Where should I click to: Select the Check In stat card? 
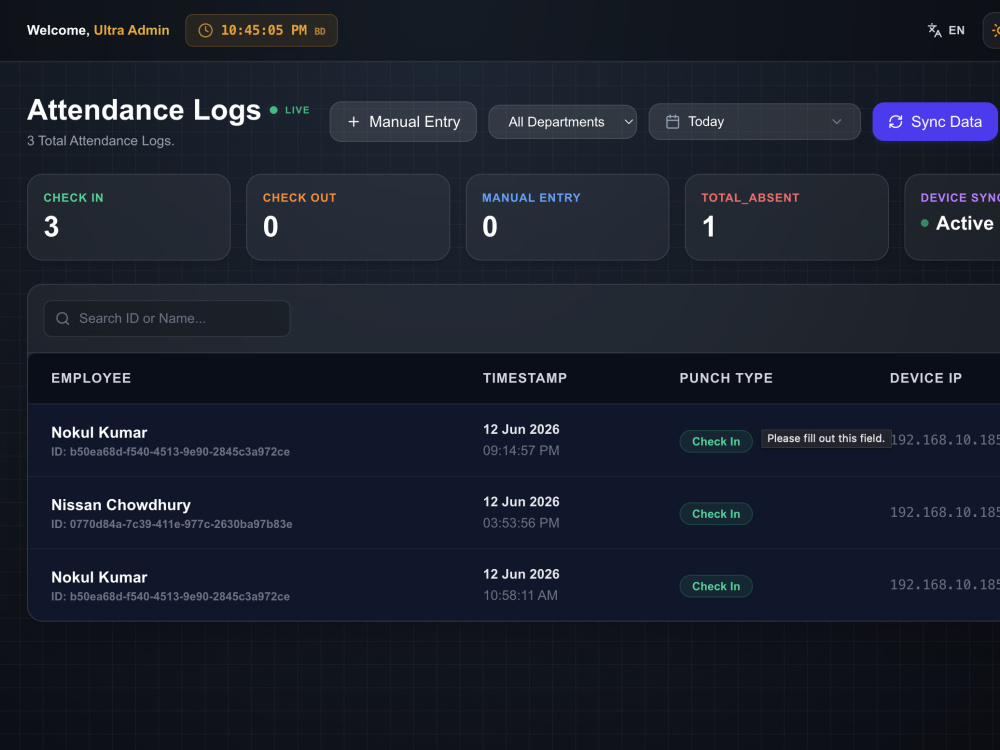pos(129,217)
